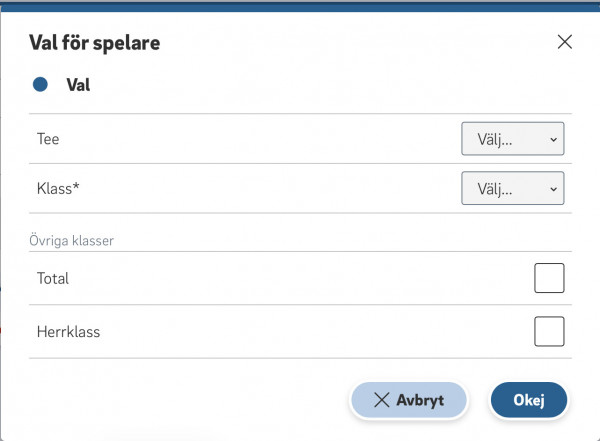The image size is (600, 441).
Task: Click the blue dot beside Val
Action: [41, 85]
